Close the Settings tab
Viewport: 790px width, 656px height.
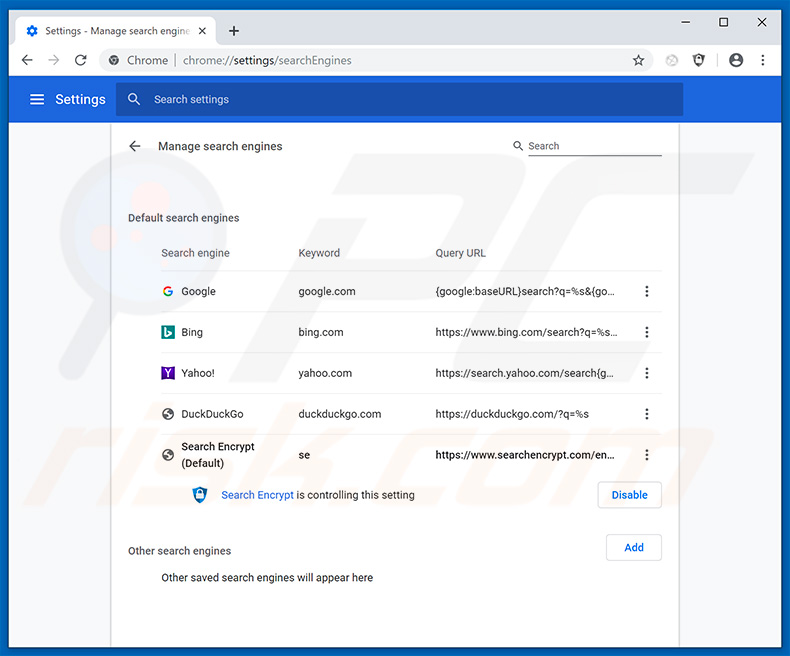202,31
